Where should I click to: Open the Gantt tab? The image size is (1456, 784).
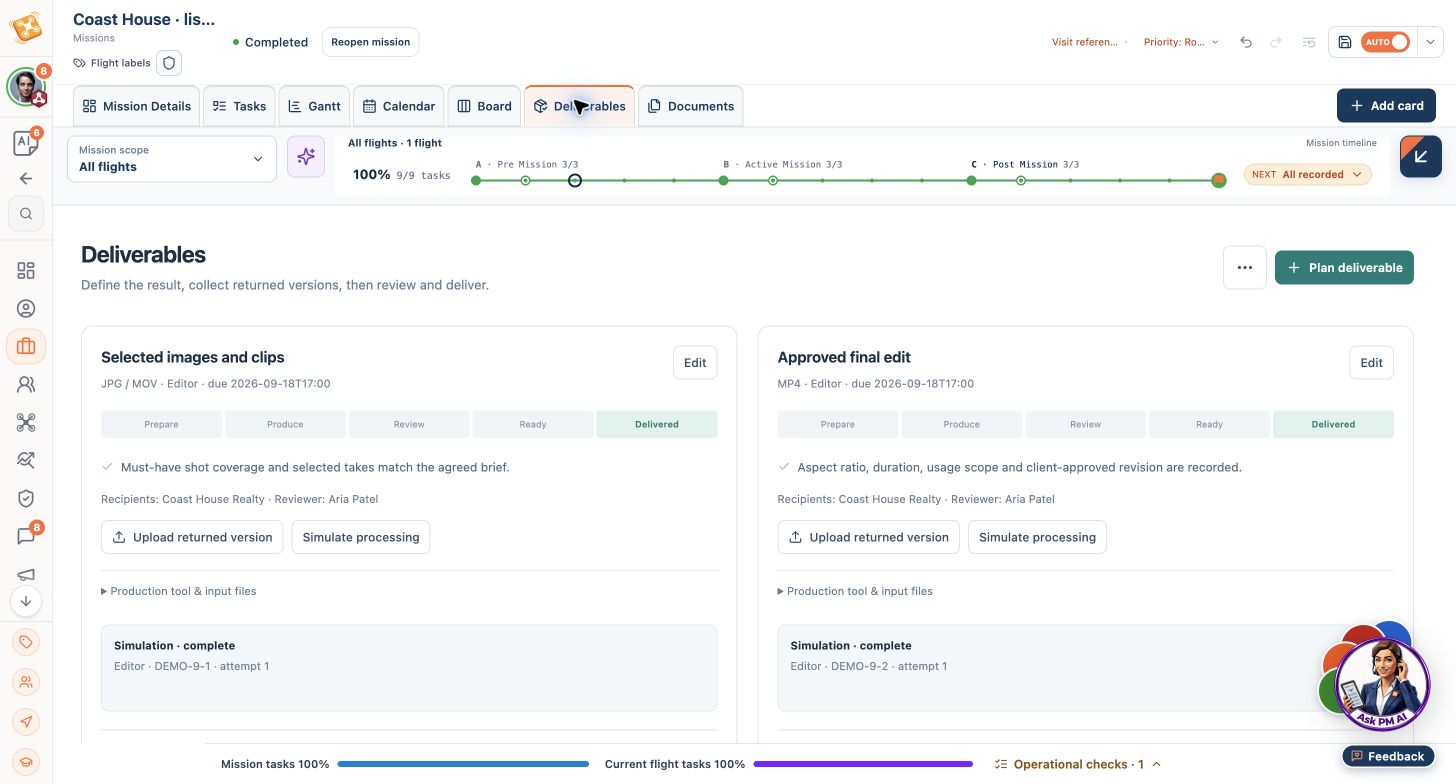tap(314, 106)
